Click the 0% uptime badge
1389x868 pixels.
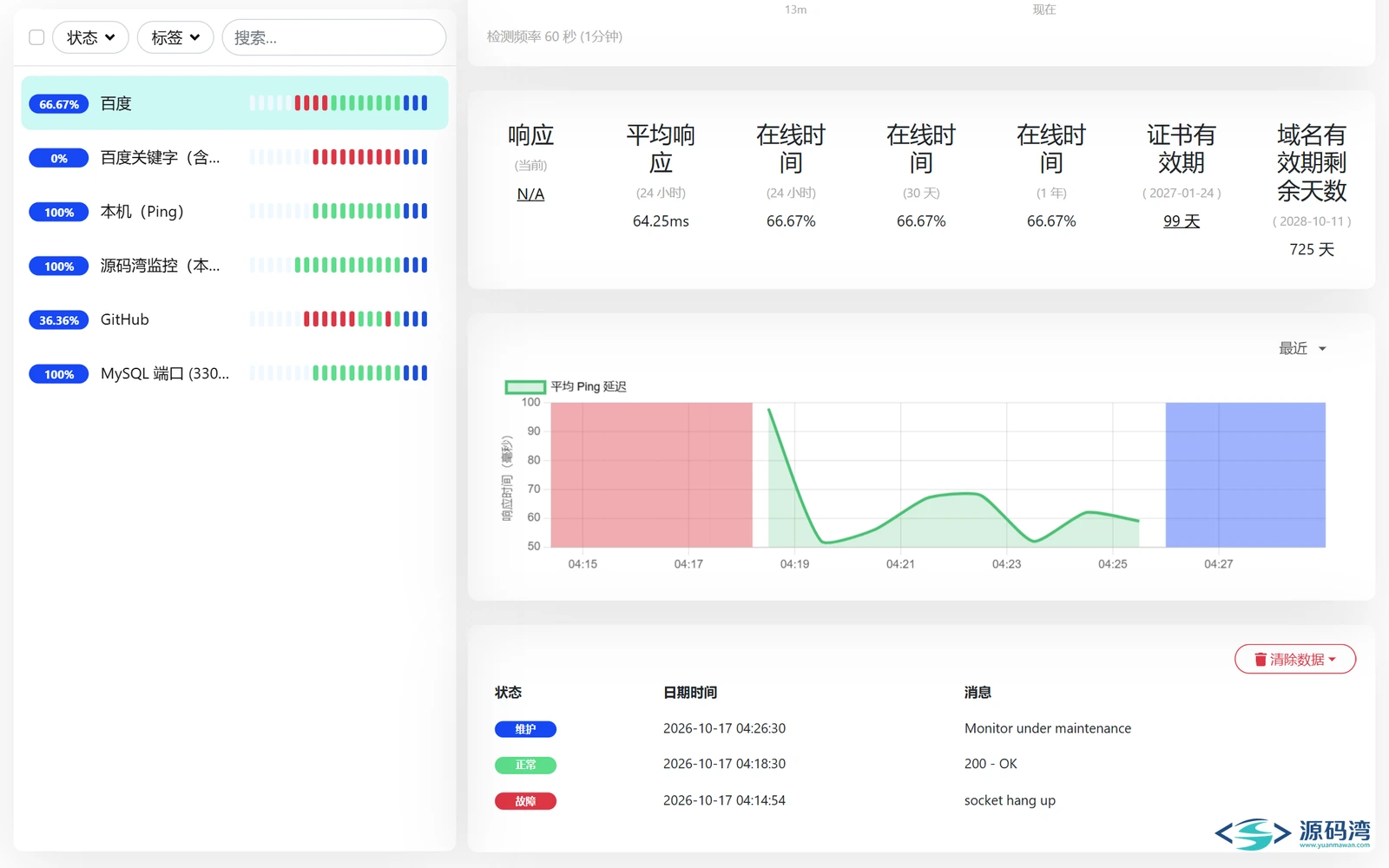pyautogui.click(x=59, y=158)
